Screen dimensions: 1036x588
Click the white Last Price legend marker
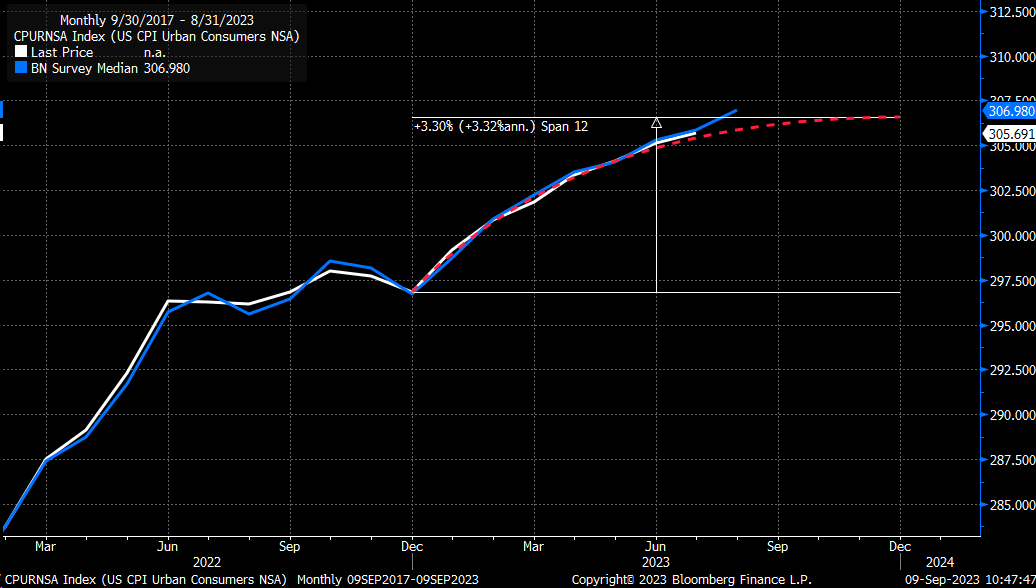(x=23, y=52)
